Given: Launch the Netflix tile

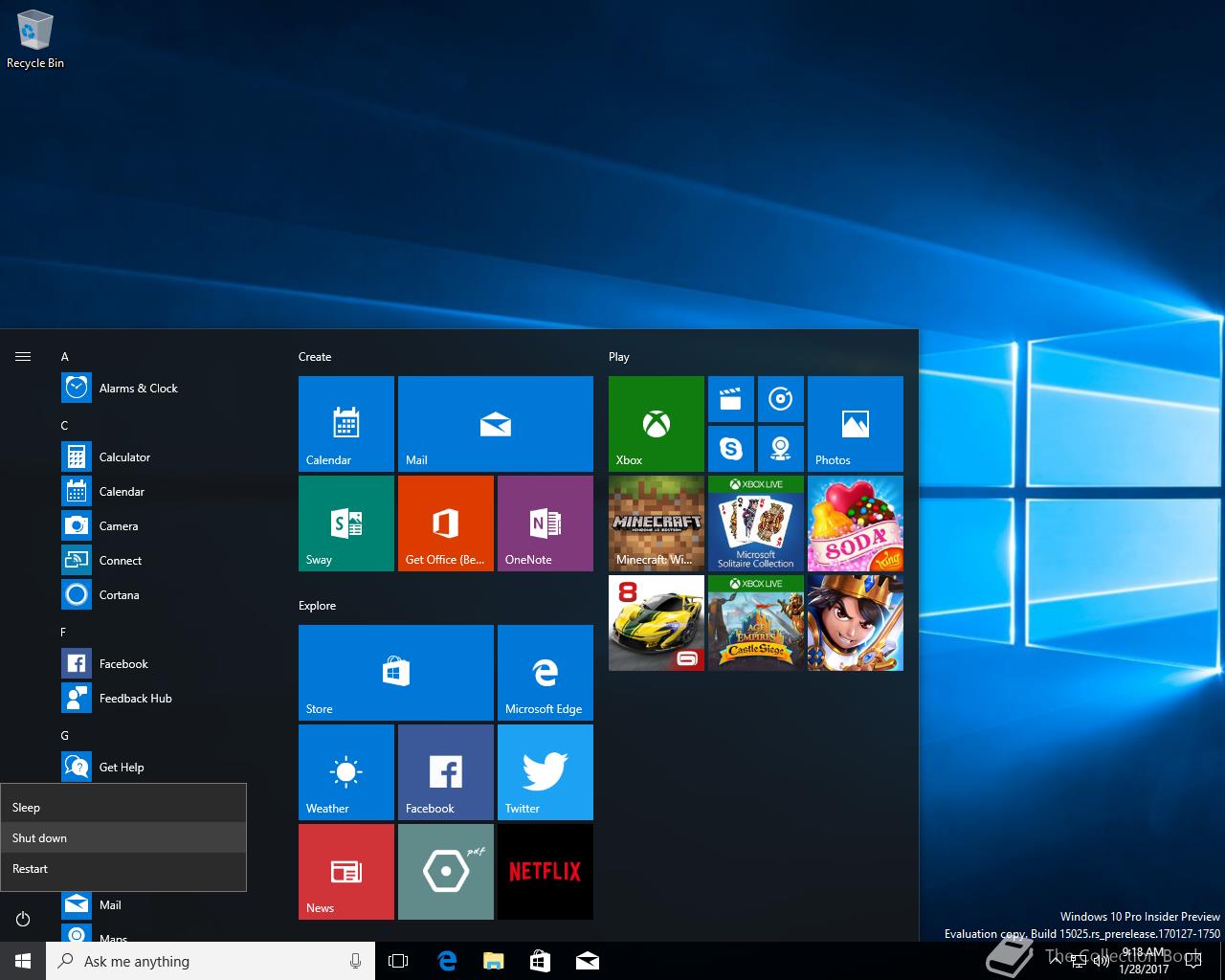Looking at the screenshot, I should point(546,872).
